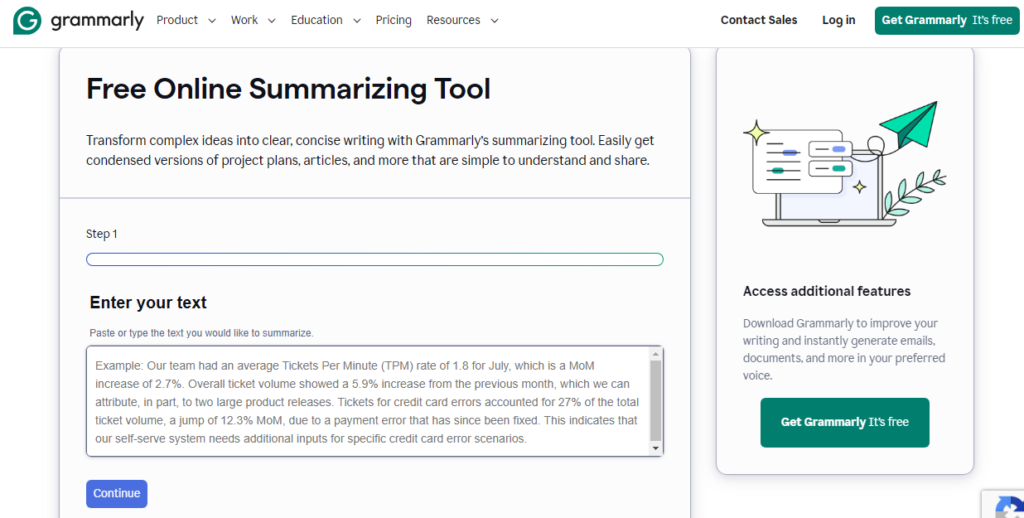This screenshot has width=1024, height=518.
Task: Click the Enter your text heading
Action: pyautogui.click(x=148, y=302)
